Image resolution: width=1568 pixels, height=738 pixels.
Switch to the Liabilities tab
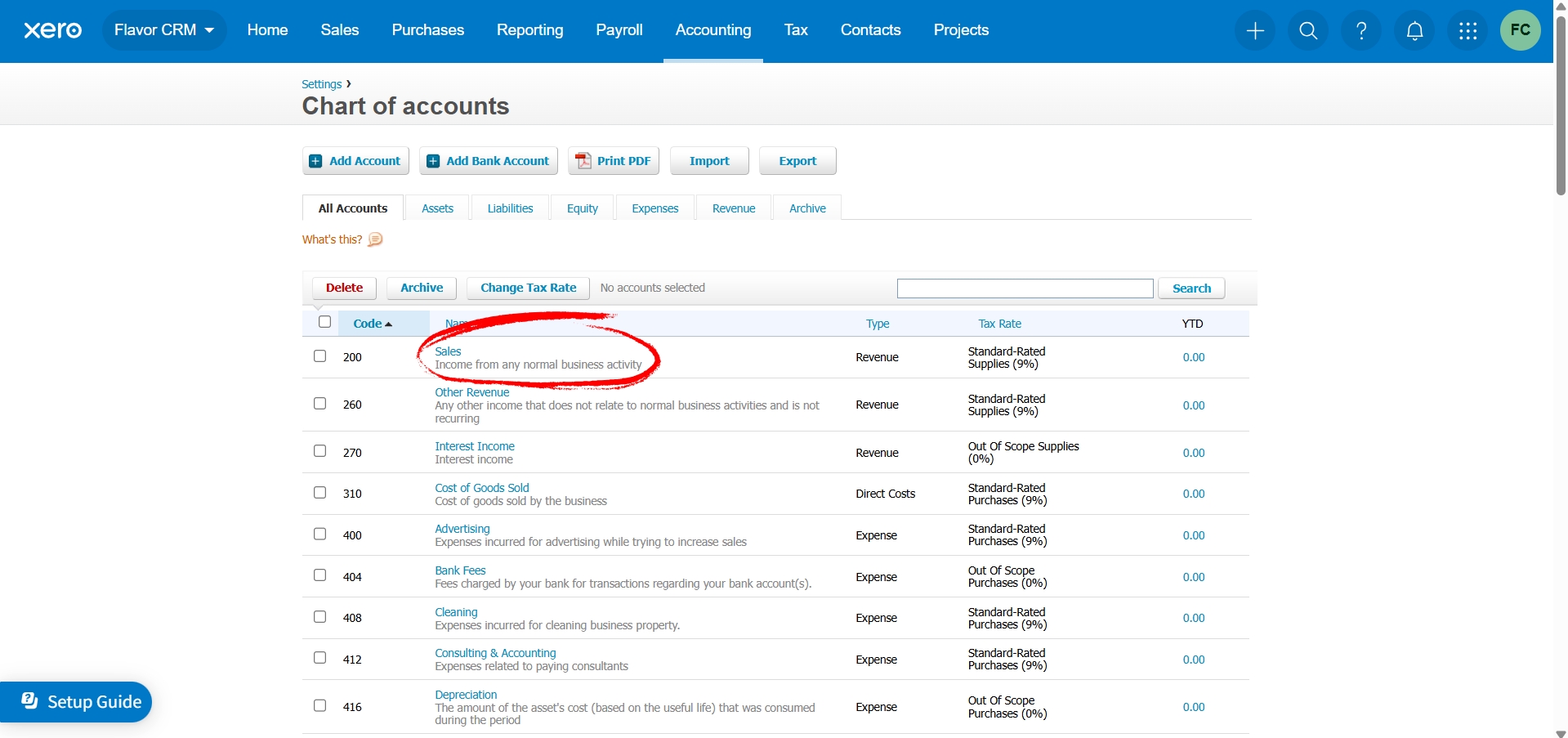click(510, 208)
